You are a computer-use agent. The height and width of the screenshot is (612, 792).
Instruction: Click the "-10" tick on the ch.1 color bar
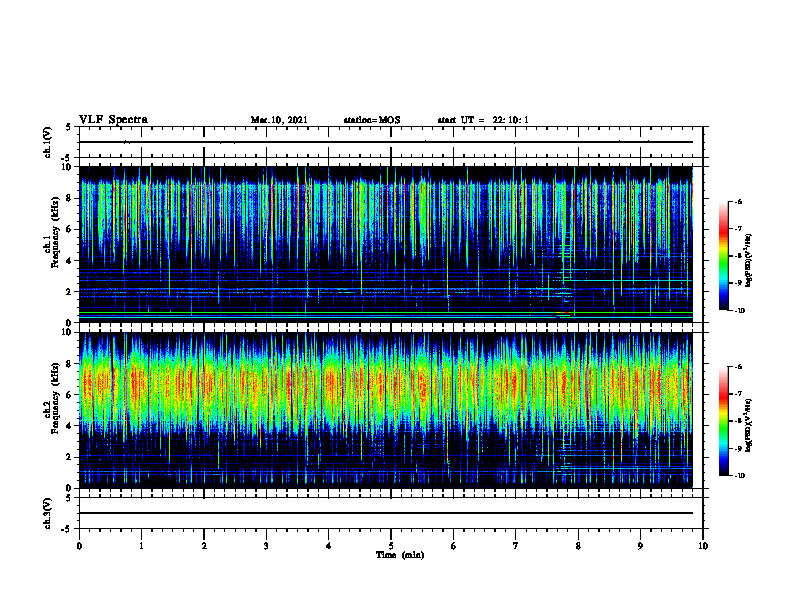(739, 311)
